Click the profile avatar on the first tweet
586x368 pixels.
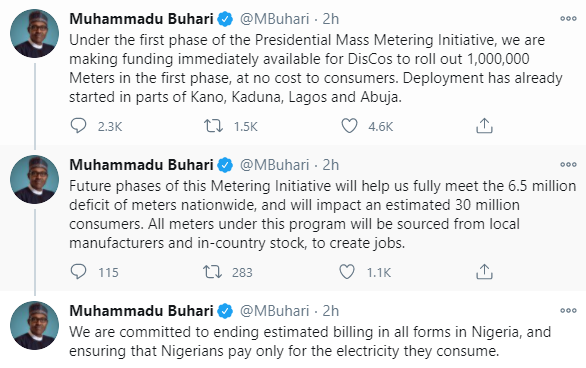(34, 34)
